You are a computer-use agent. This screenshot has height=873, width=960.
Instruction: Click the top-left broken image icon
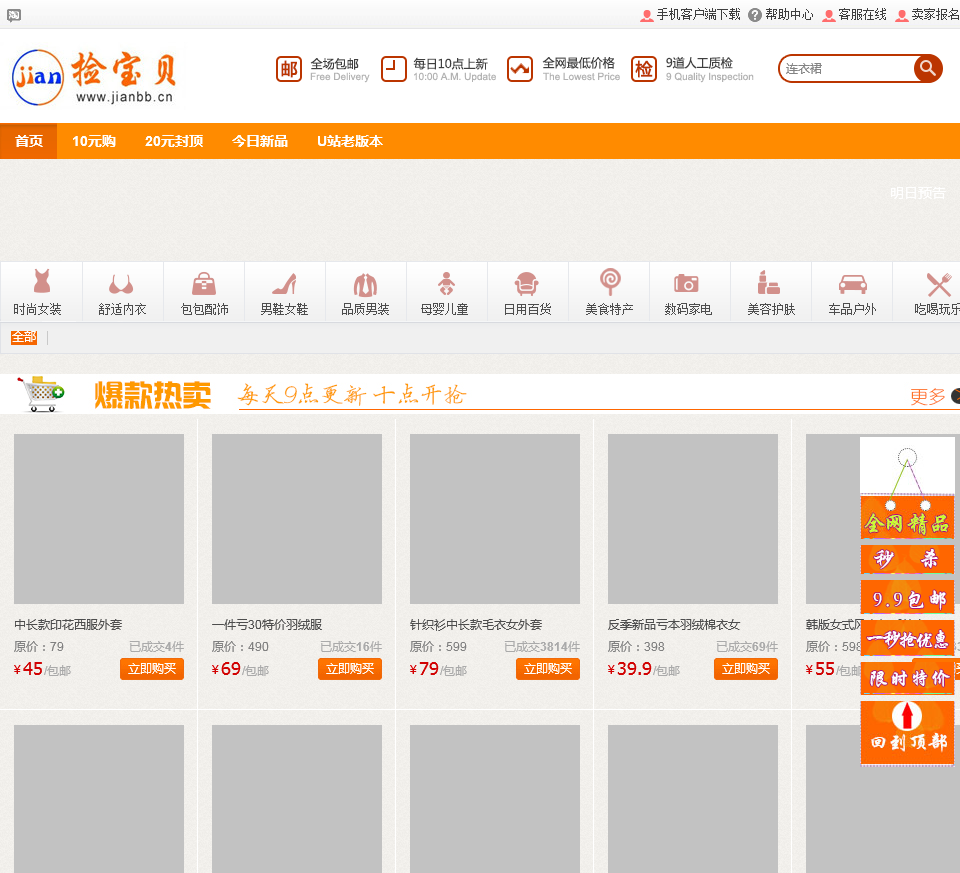[x=14, y=15]
